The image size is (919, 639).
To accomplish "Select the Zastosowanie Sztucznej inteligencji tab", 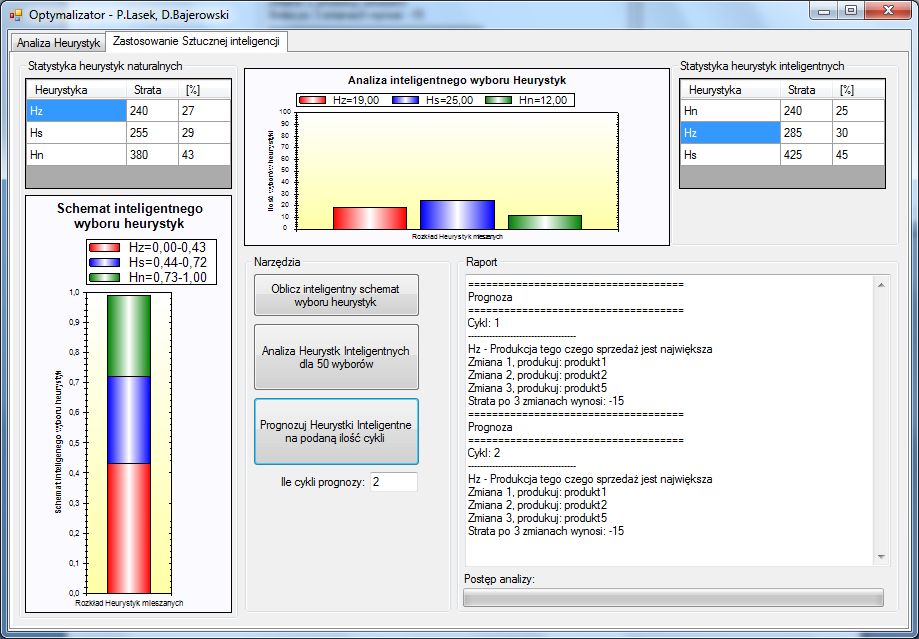I will (x=196, y=42).
